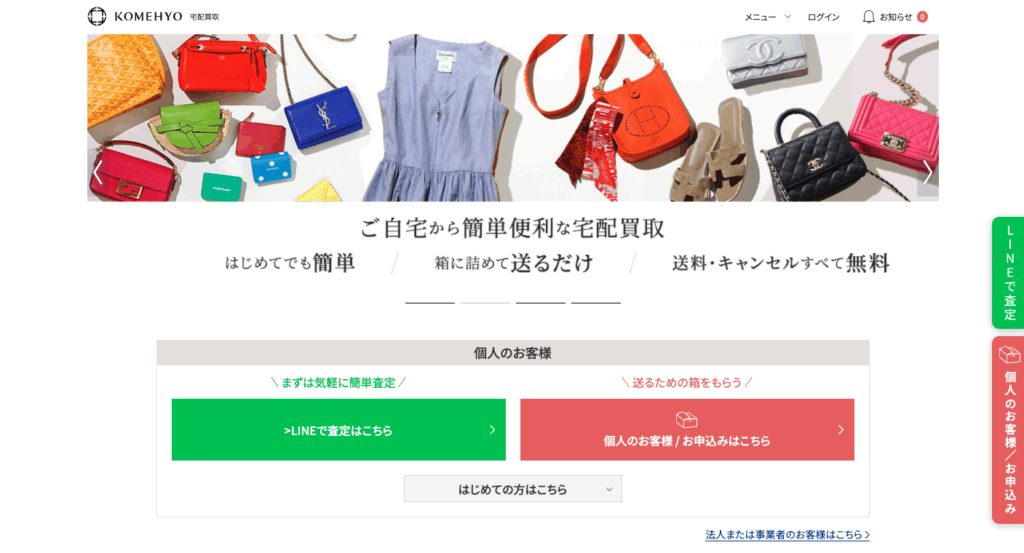Click the LINEで査定 side tab
1024x553 pixels.
coord(1008,273)
